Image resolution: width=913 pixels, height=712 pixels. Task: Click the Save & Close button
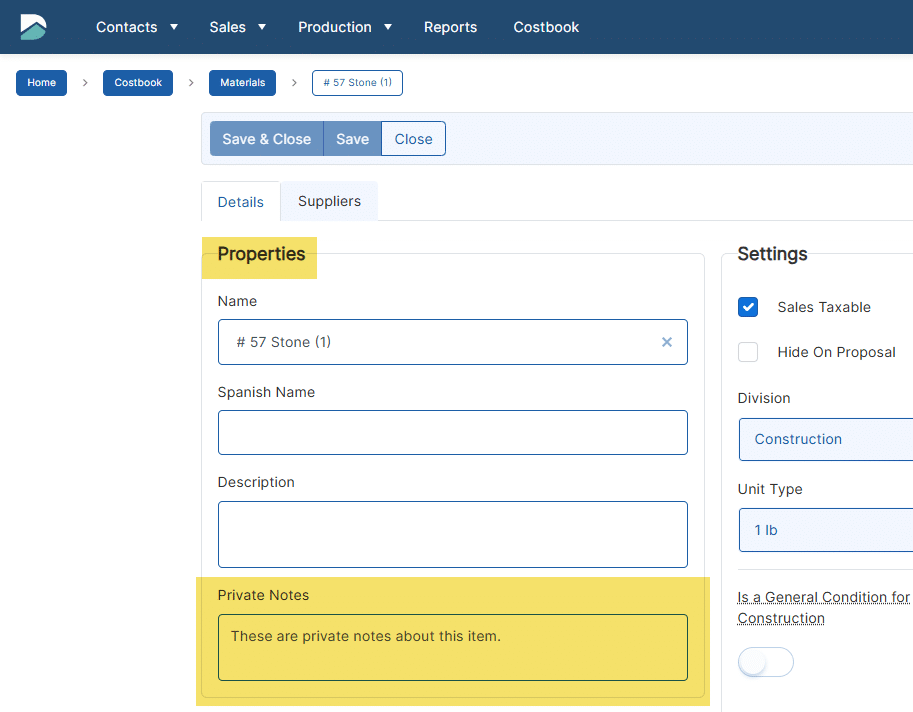[266, 139]
